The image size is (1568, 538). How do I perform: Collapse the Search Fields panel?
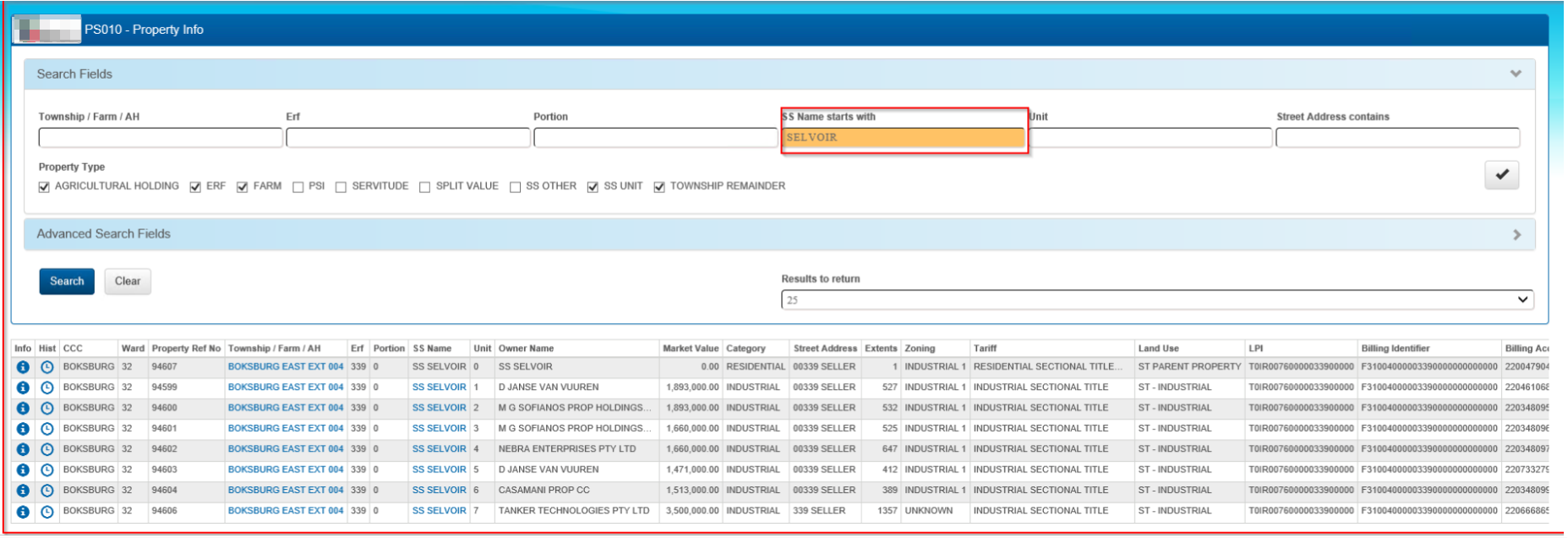click(x=1516, y=74)
